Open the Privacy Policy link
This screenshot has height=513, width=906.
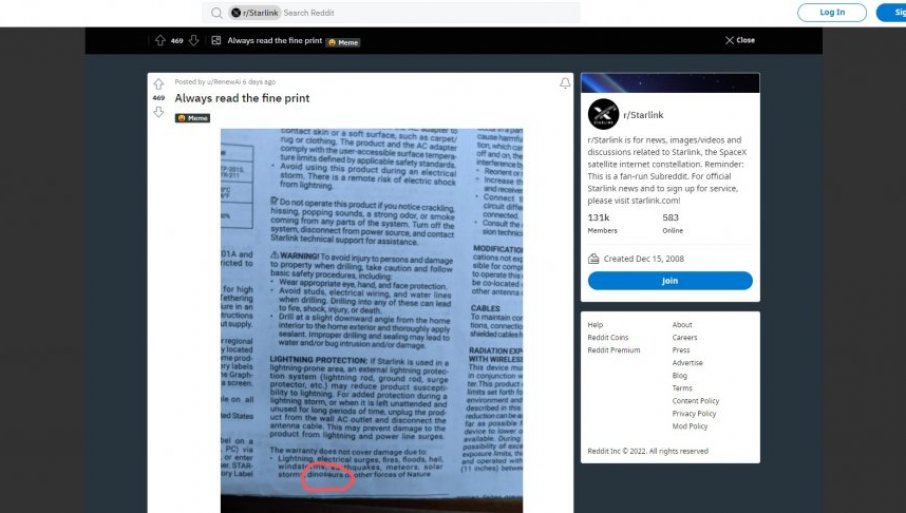tap(694, 414)
